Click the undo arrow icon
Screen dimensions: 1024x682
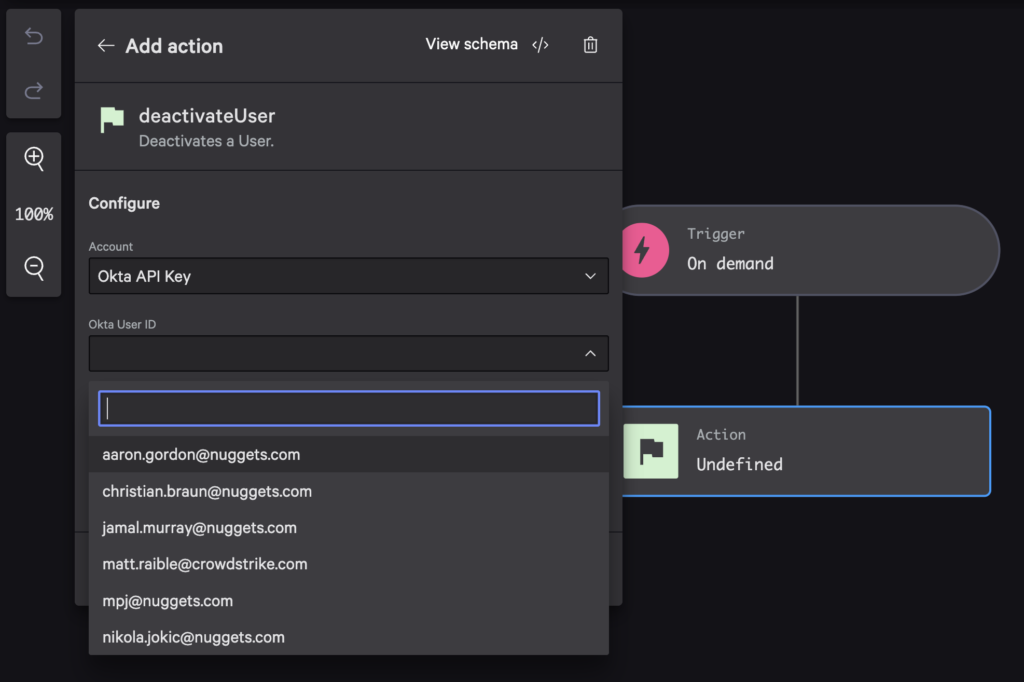pos(34,37)
